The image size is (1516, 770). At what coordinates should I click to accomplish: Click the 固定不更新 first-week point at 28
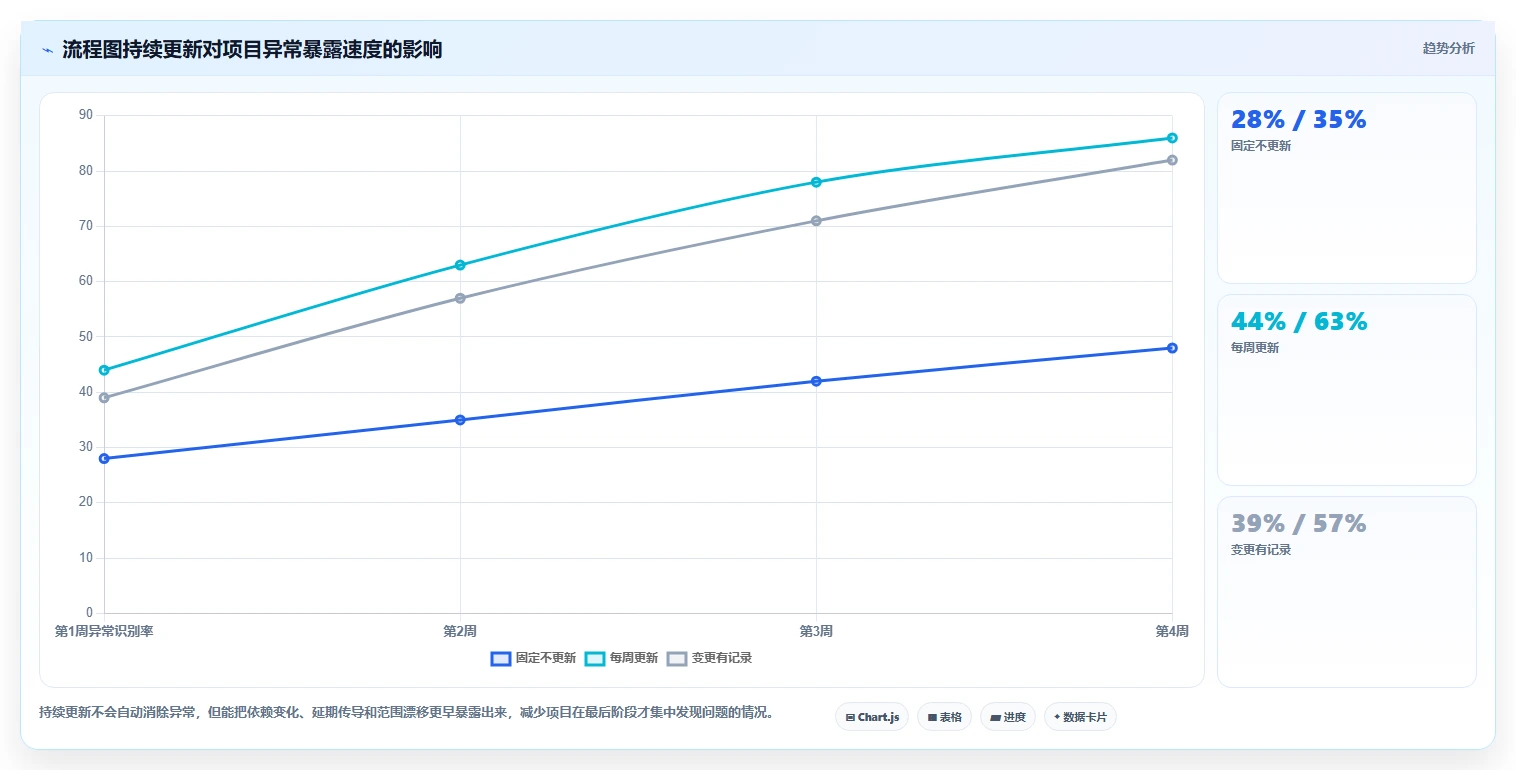pos(104,458)
